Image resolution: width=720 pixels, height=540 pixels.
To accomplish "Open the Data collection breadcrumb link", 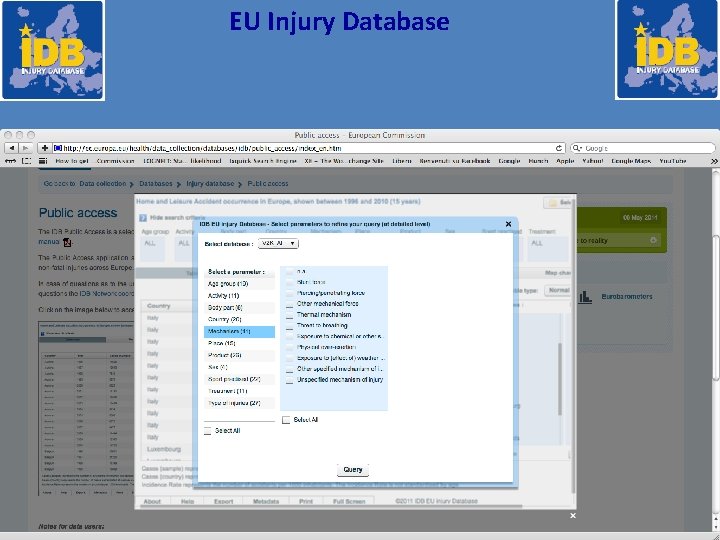I will pos(102,184).
